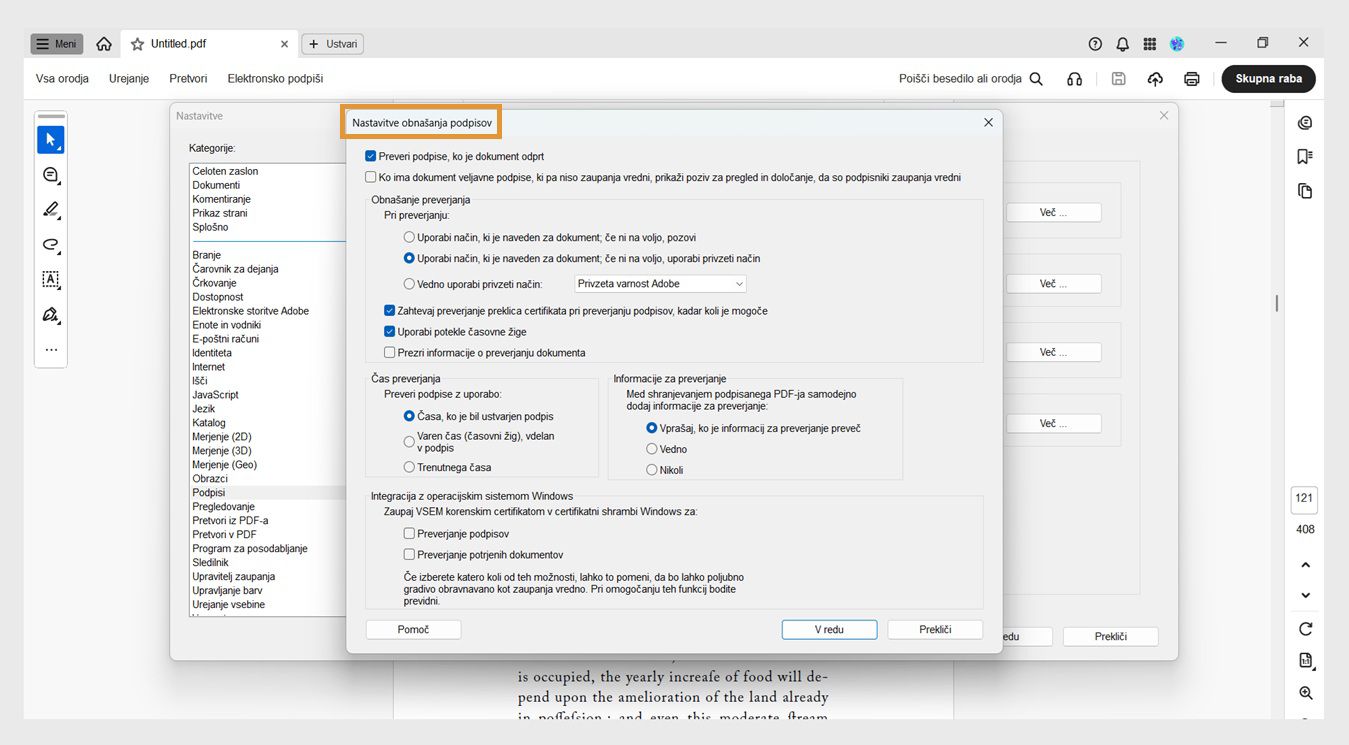Open the notifications bell
The width and height of the screenshot is (1349, 745).
point(1123,44)
